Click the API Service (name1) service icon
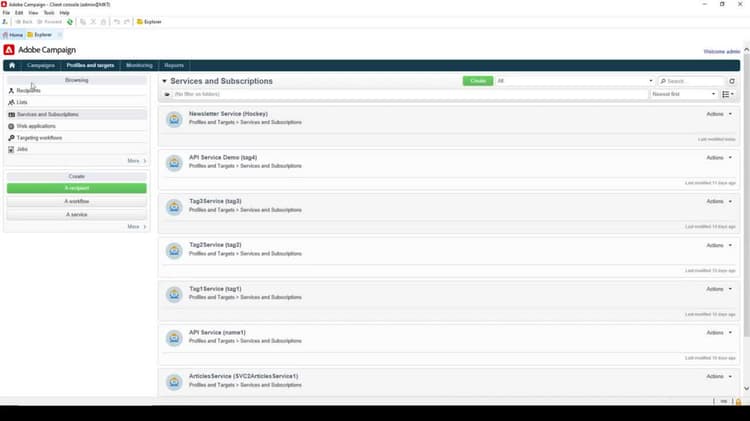750x421 pixels. (174, 338)
